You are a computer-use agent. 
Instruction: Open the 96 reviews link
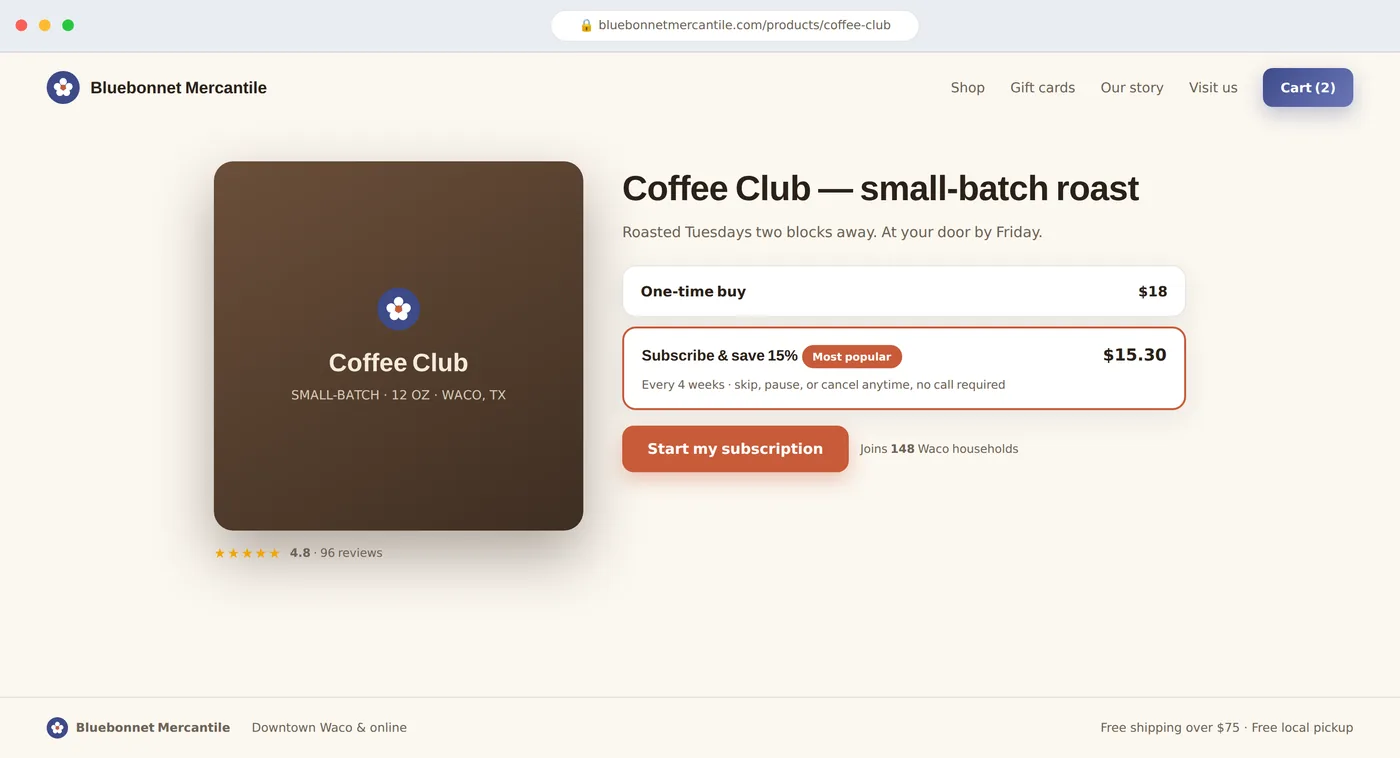point(351,553)
